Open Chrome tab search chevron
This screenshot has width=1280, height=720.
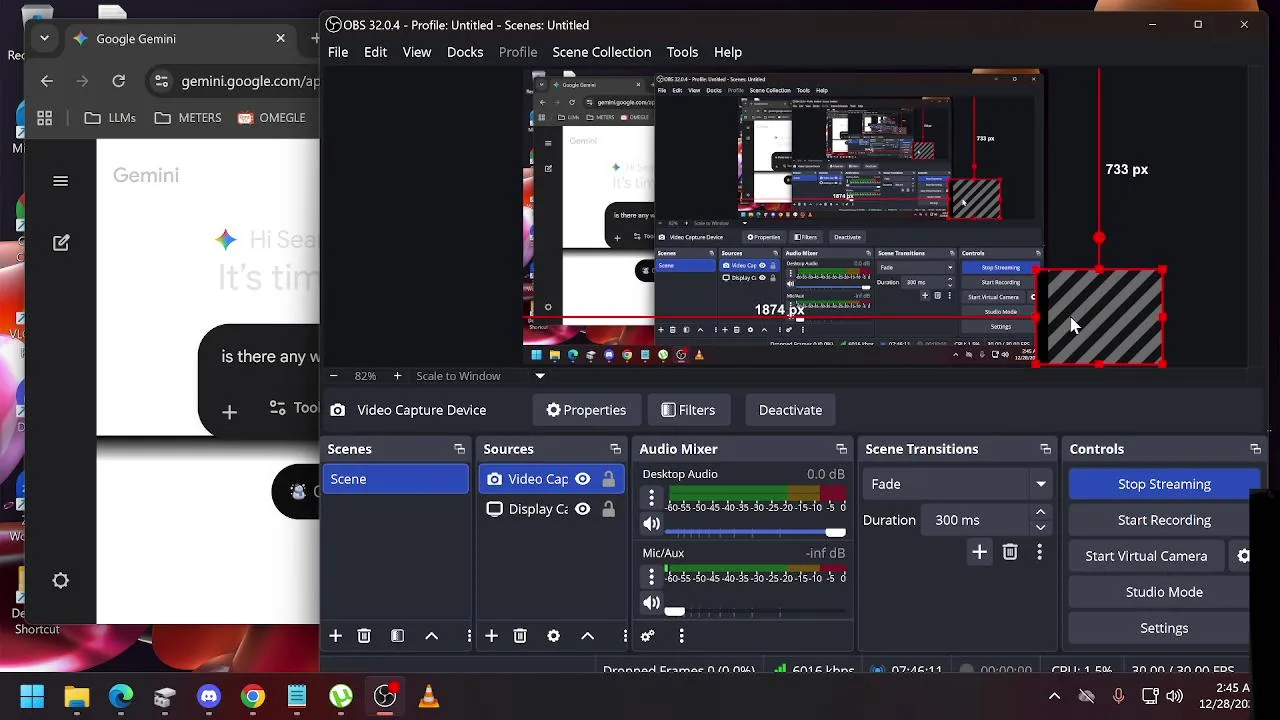pyautogui.click(x=44, y=38)
